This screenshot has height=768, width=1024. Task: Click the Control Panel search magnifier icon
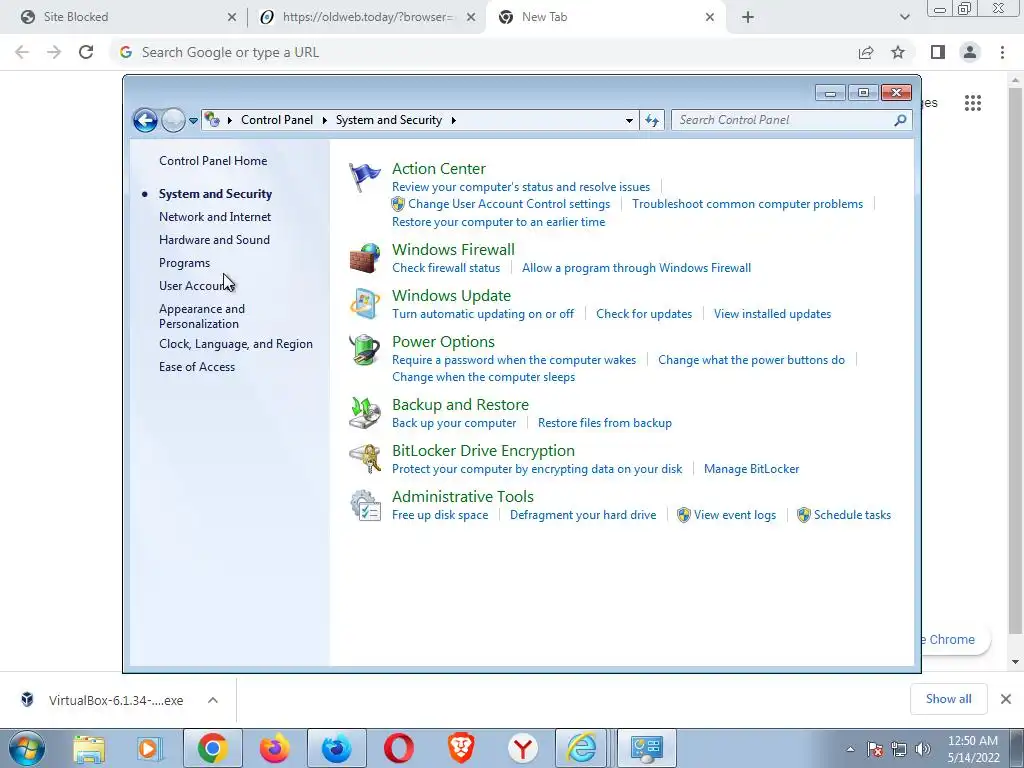[x=900, y=120]
